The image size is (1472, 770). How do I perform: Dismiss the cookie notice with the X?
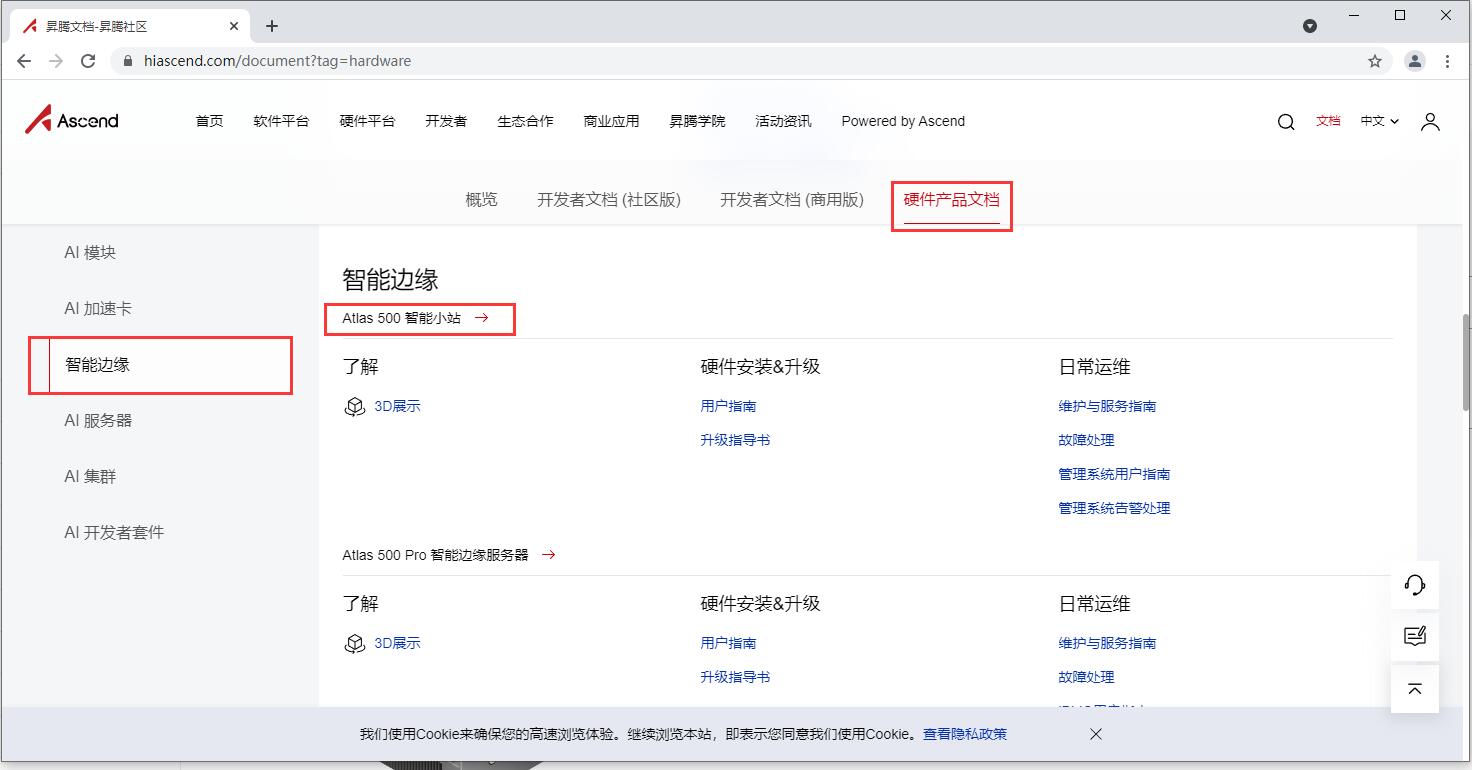[1096, 734]
